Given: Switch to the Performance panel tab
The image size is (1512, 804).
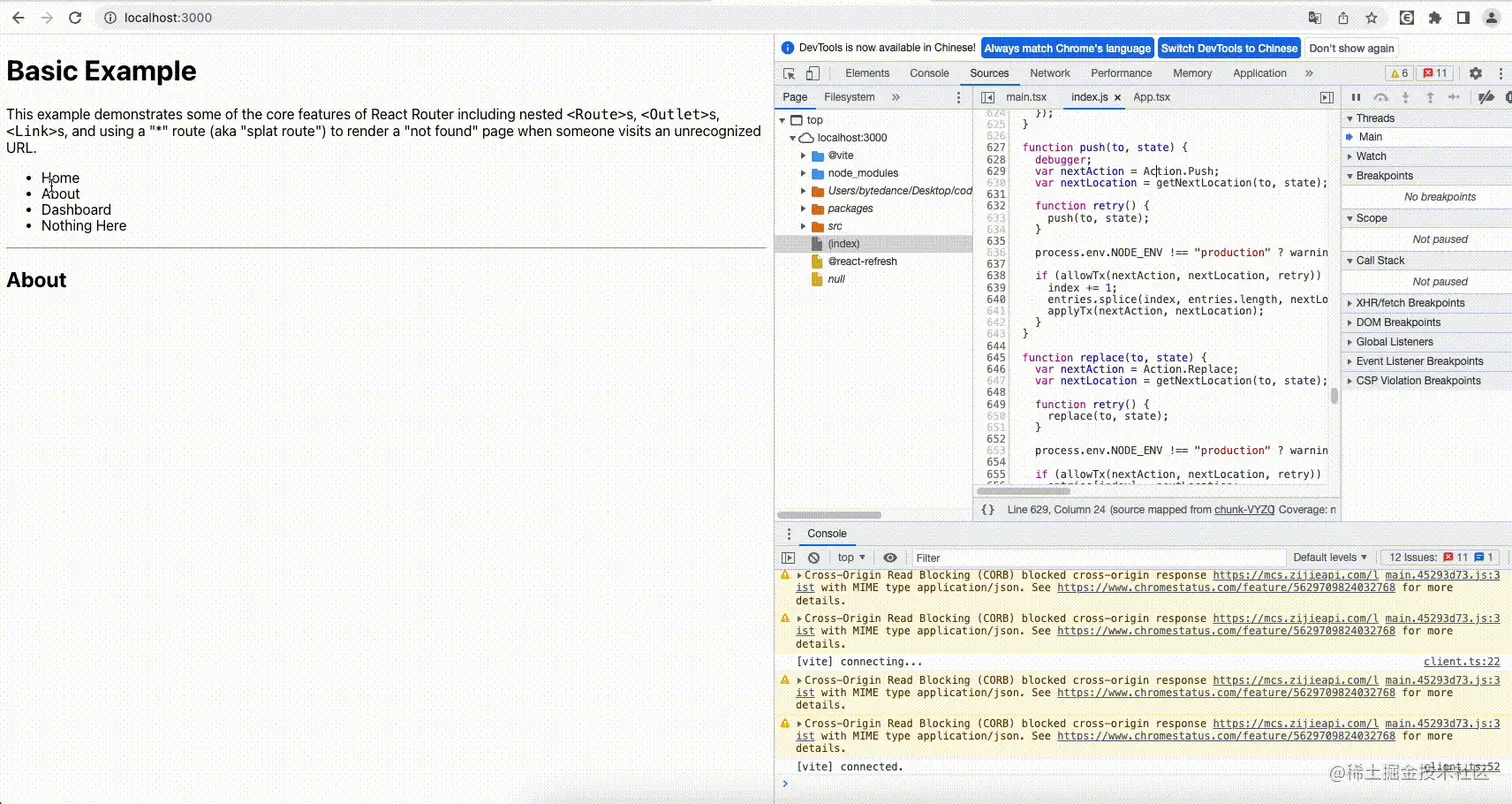Looking at the screenshot, I should [x=1121, y=73].
